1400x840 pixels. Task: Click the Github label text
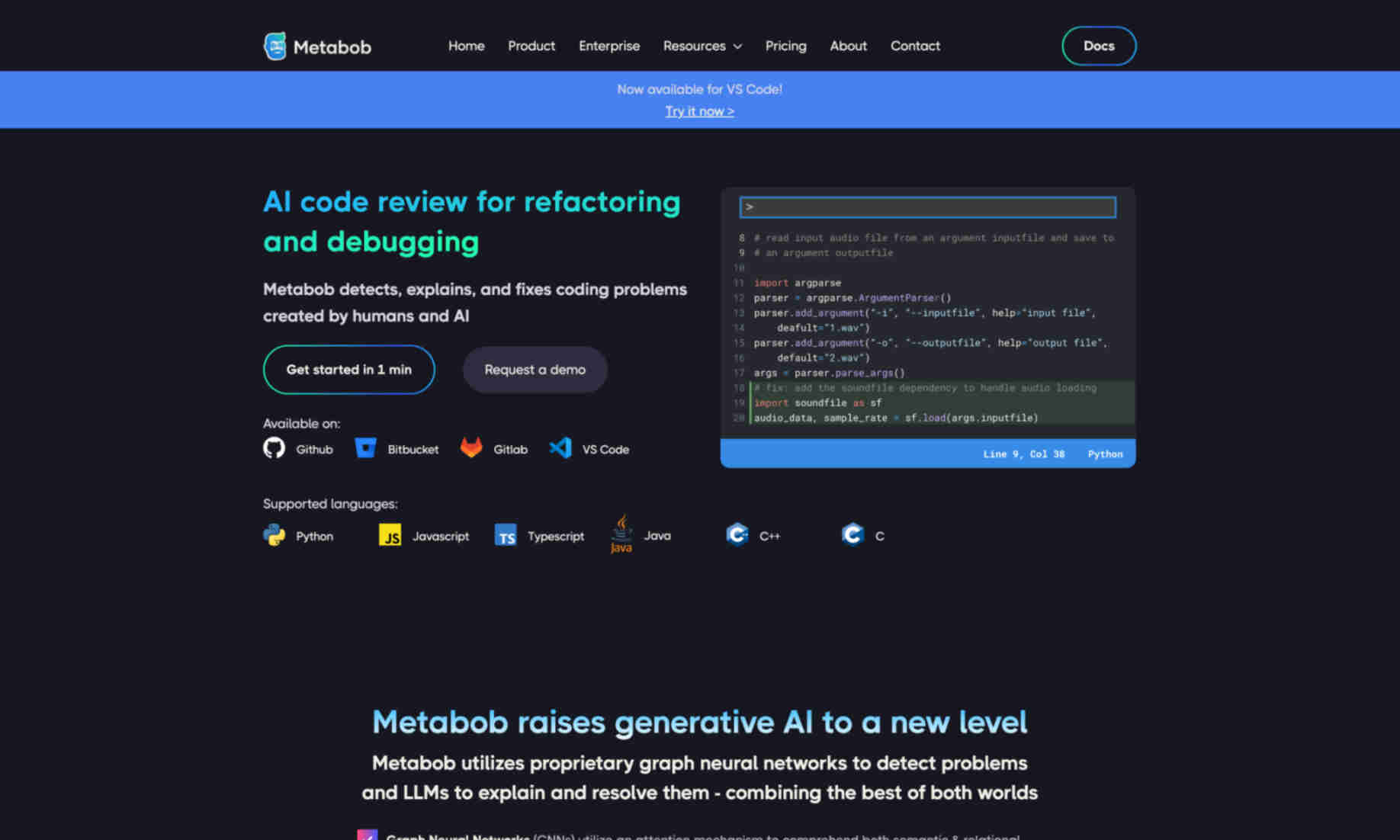tap(314, 450)
